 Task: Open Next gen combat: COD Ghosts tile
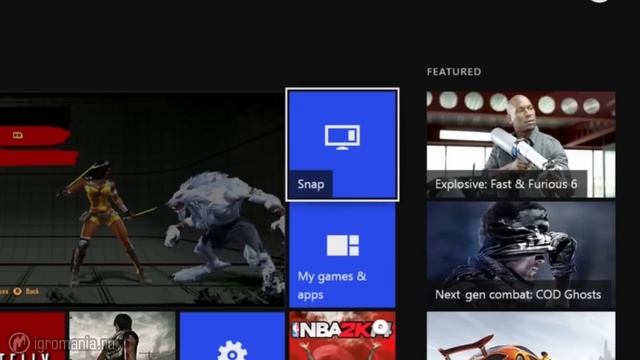[521, 255]
